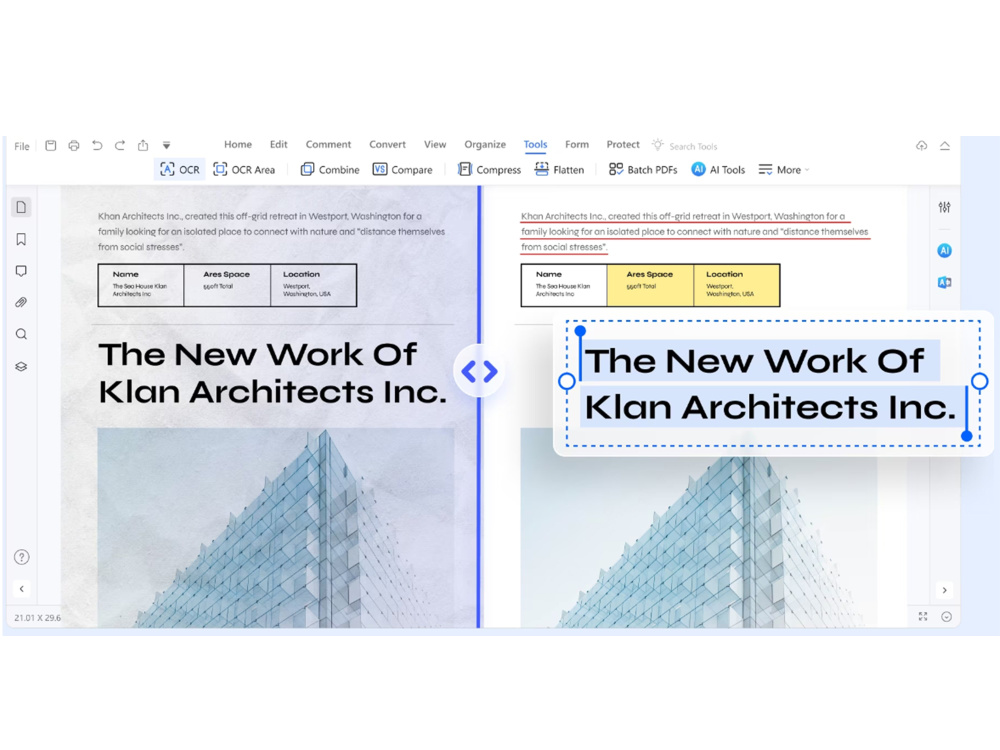The image size is (1000, 750).
Task: Open the AI assistant icon in right sidebar
Action: [x=945, y=251]
